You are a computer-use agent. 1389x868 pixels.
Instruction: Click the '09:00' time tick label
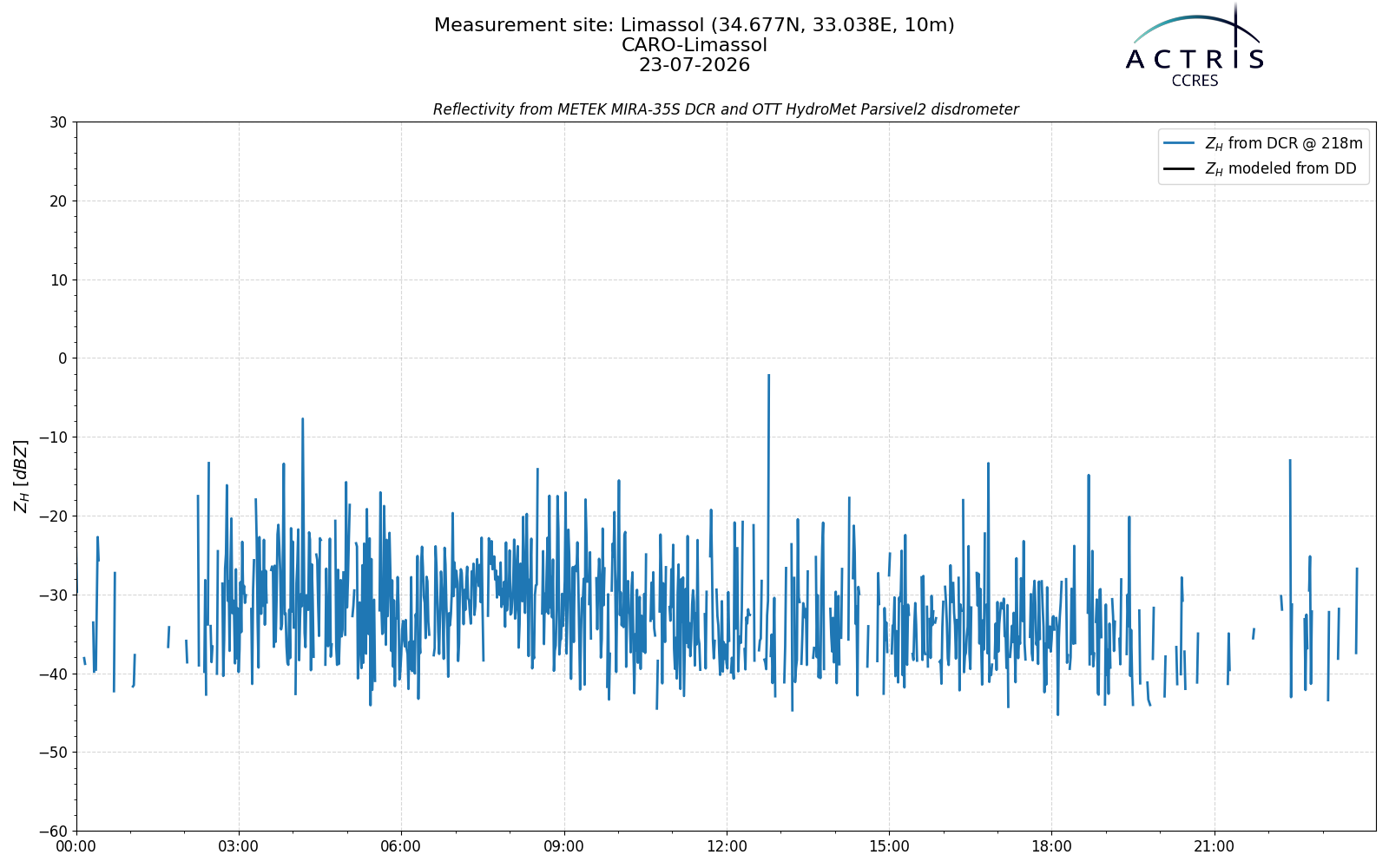(564, 846)
